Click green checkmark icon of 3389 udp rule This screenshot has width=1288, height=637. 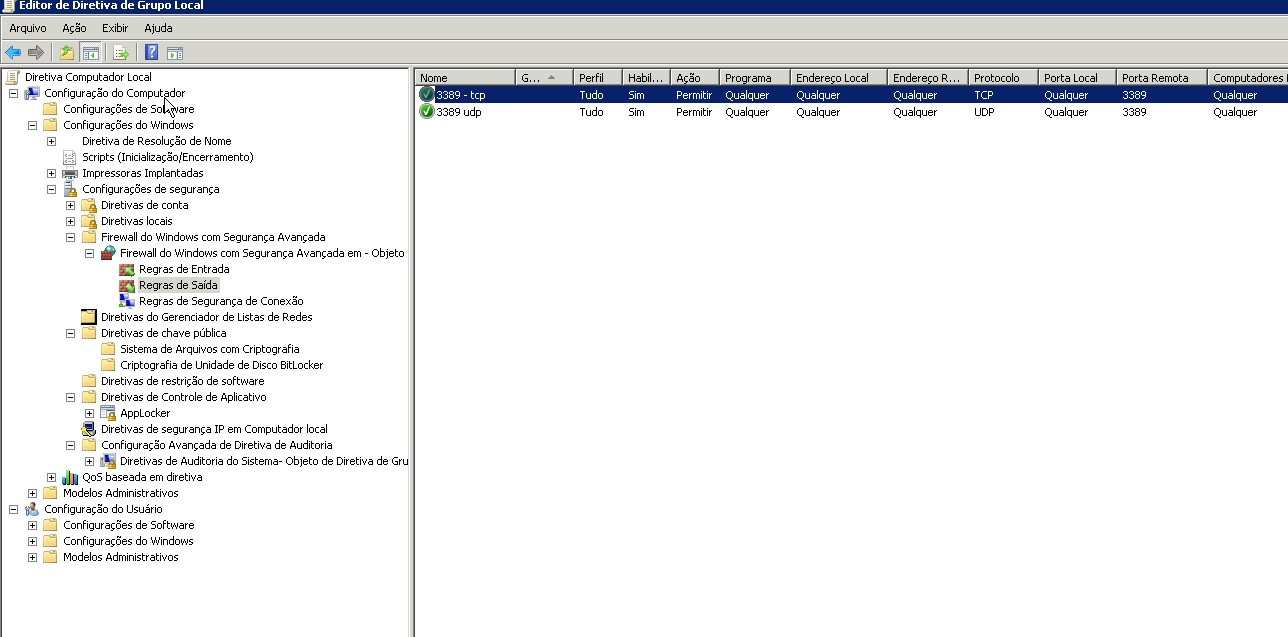click(x=427, y=112)
